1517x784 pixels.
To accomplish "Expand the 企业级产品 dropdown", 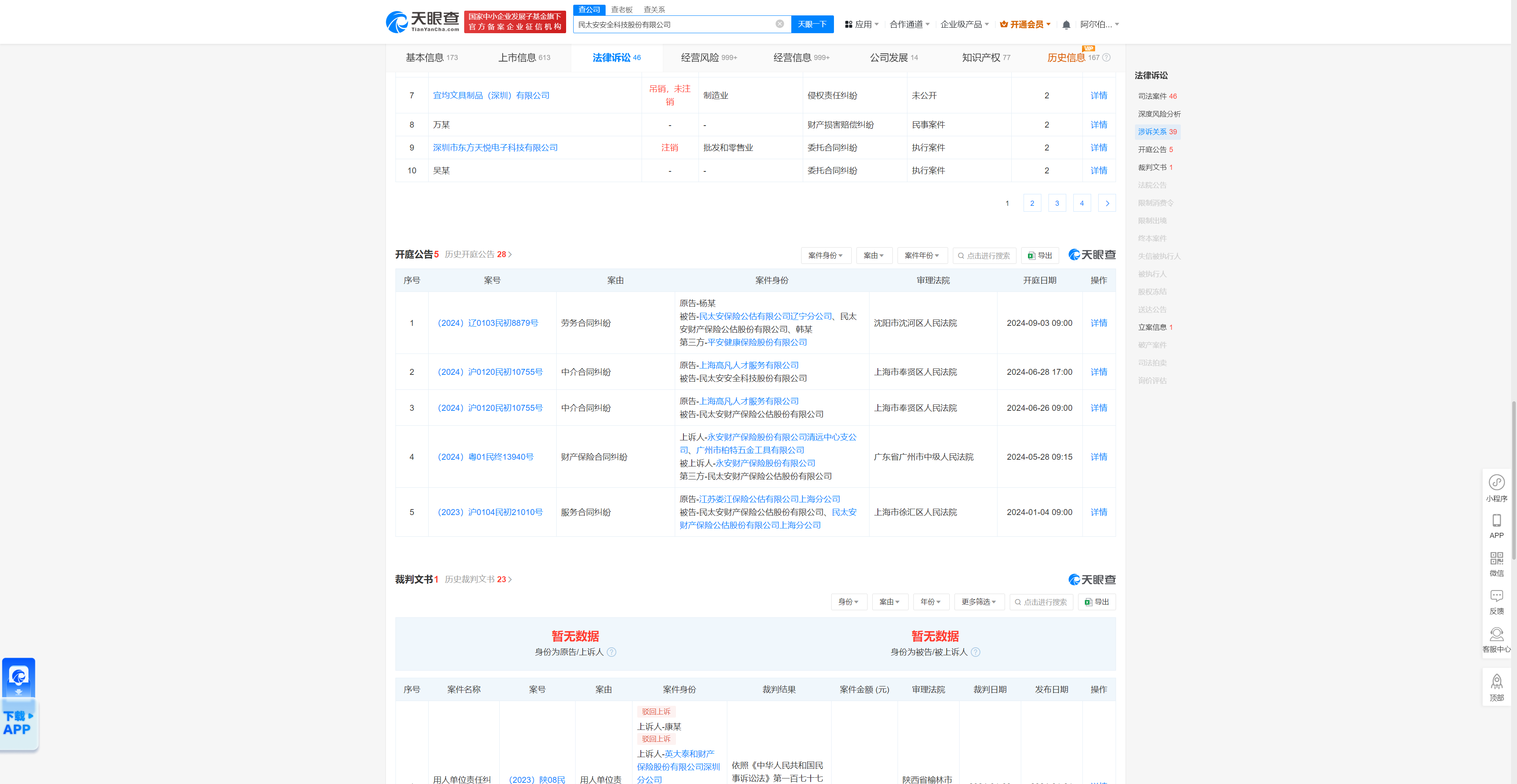I will [964, 25].
